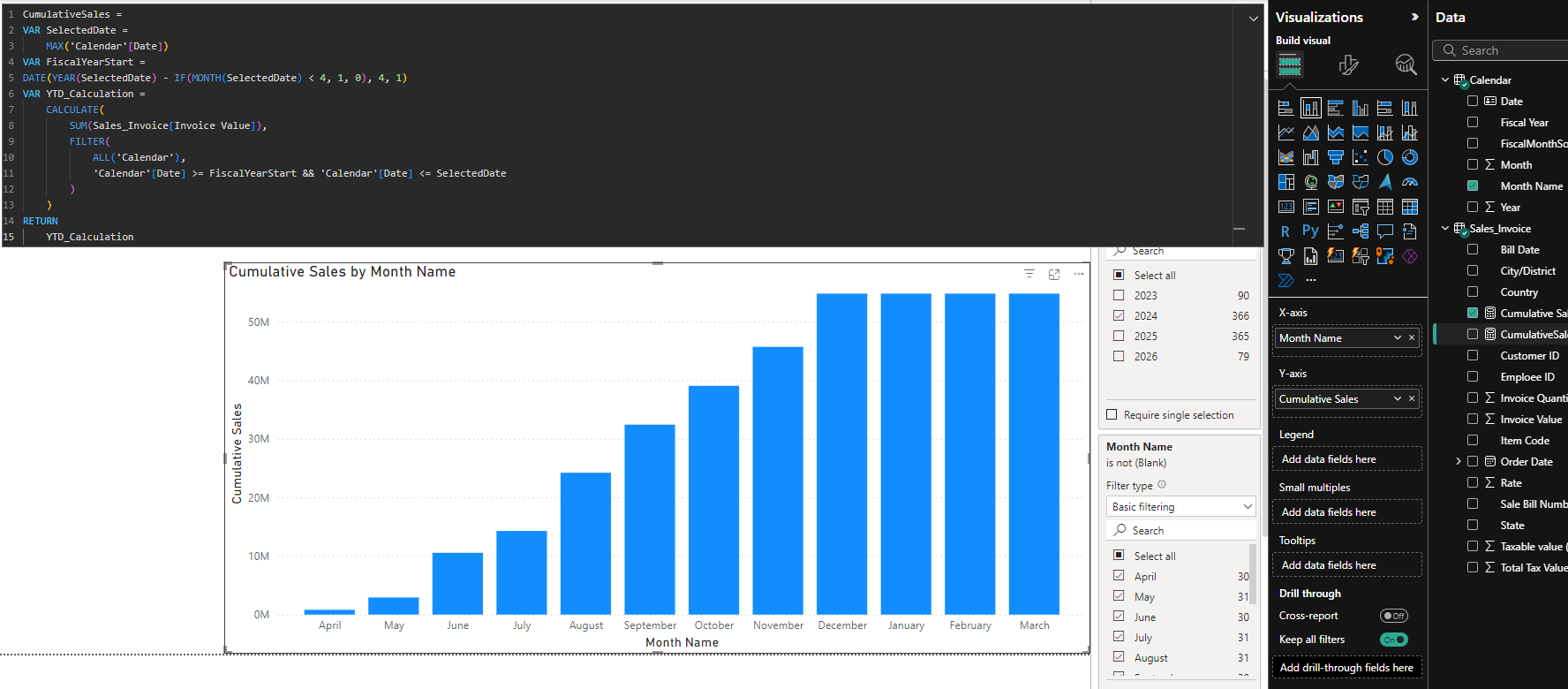Screen dimensions: 1568x689
Task: Check the 2026 year filter box
Action: [x=1119, y=356]
